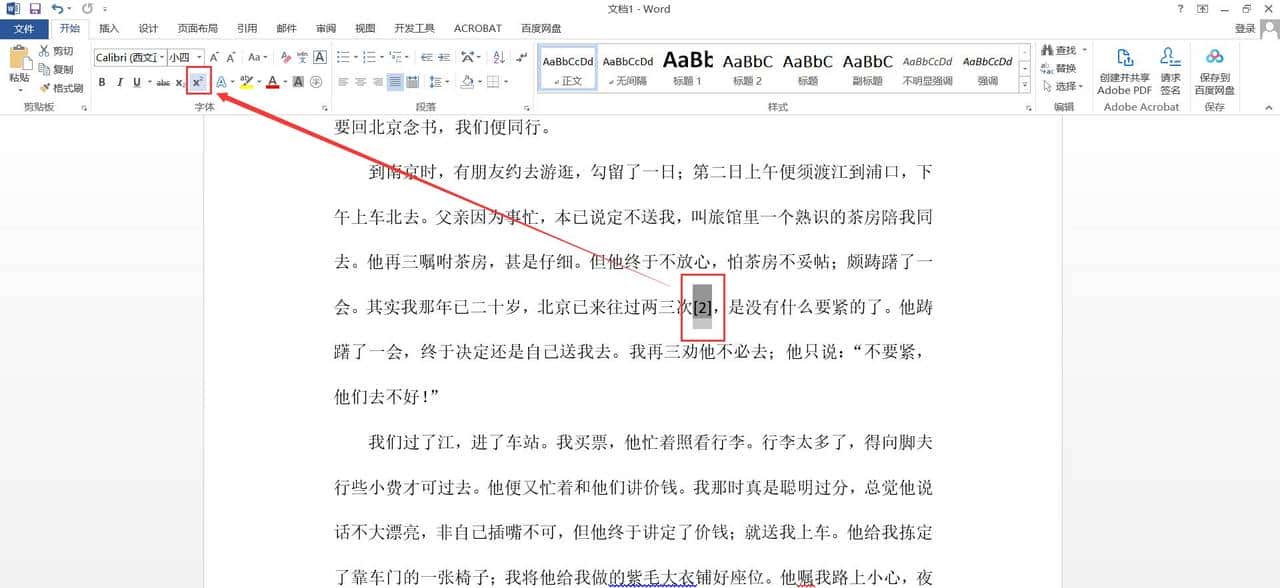Click the 保存到百度网盘 icon

coord(1214,70)
